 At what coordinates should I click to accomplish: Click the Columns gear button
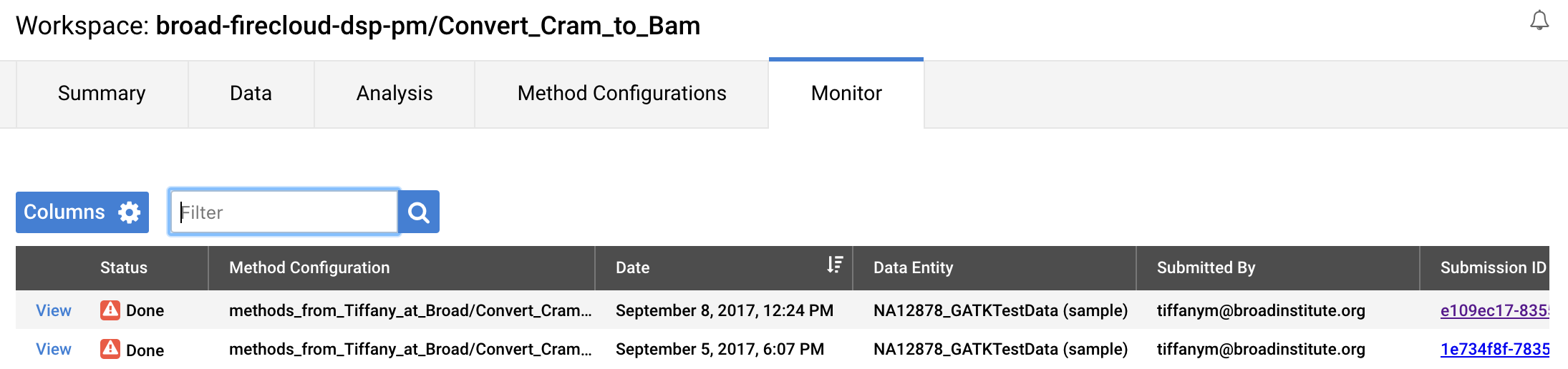point(82,212)
